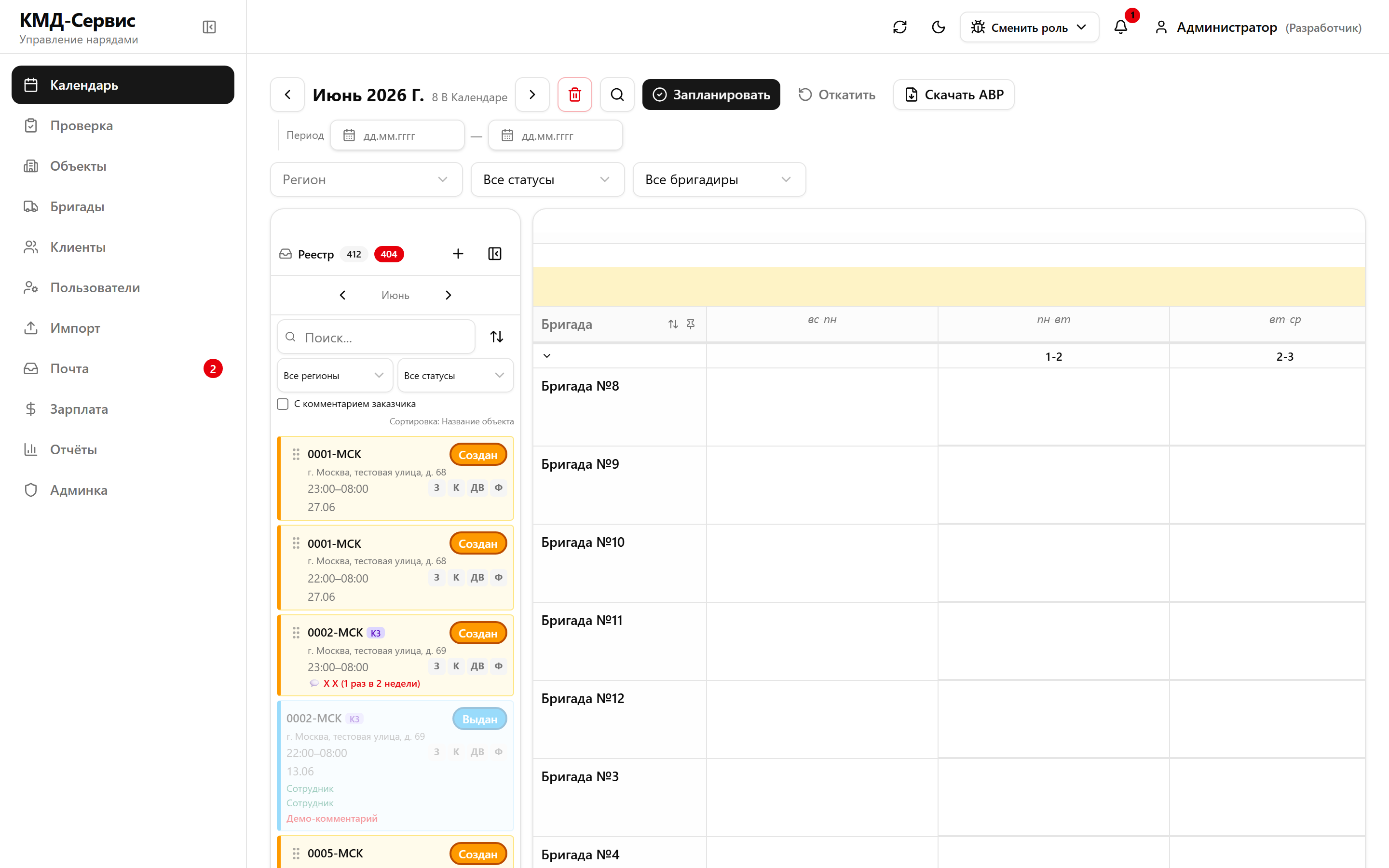This screenshot has width=1389, height=868.
Task: Open the Регион dropdown
Action: (366, 179)
